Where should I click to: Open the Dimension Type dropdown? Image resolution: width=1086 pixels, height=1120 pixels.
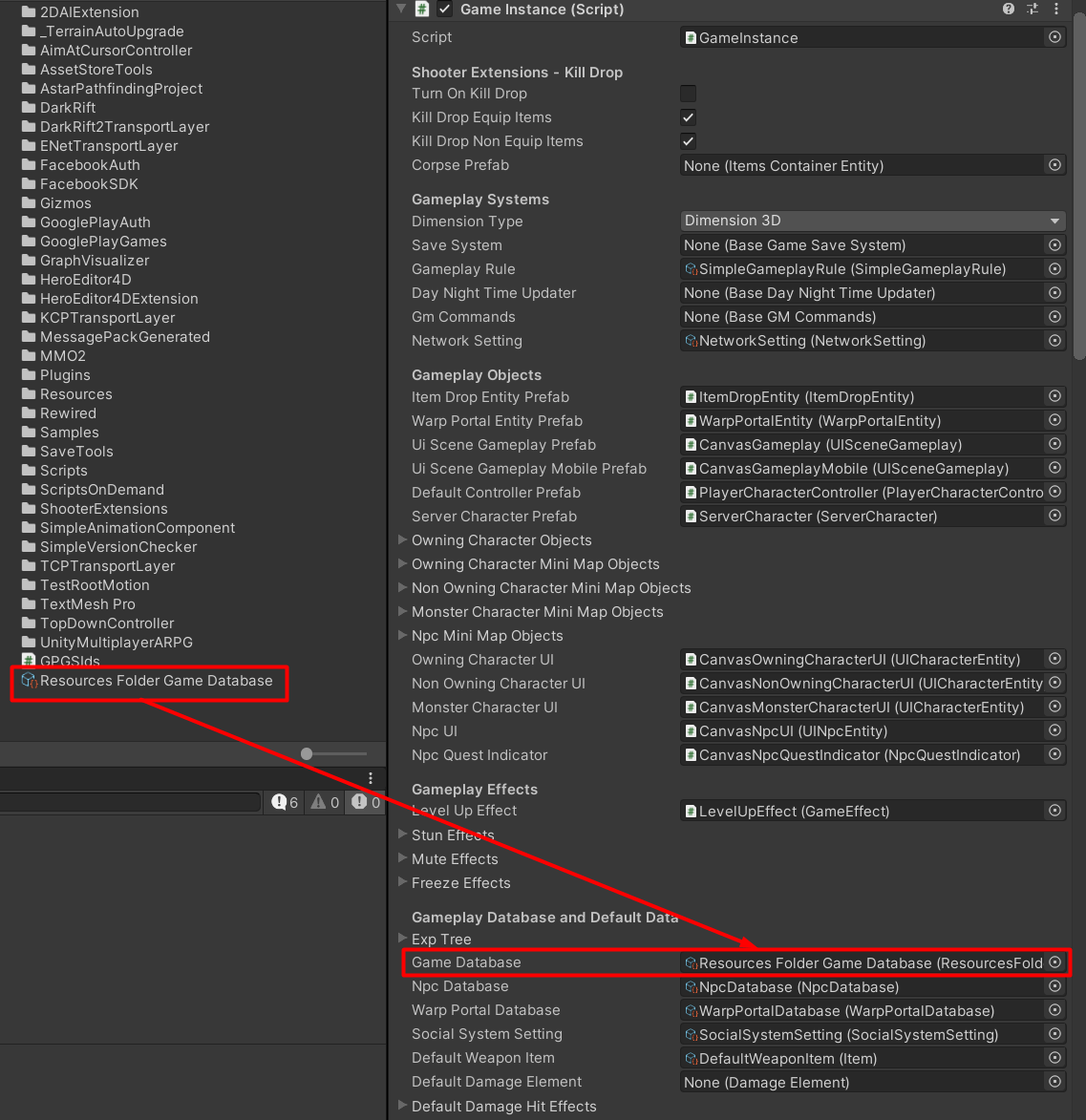[x=872, y=221]
